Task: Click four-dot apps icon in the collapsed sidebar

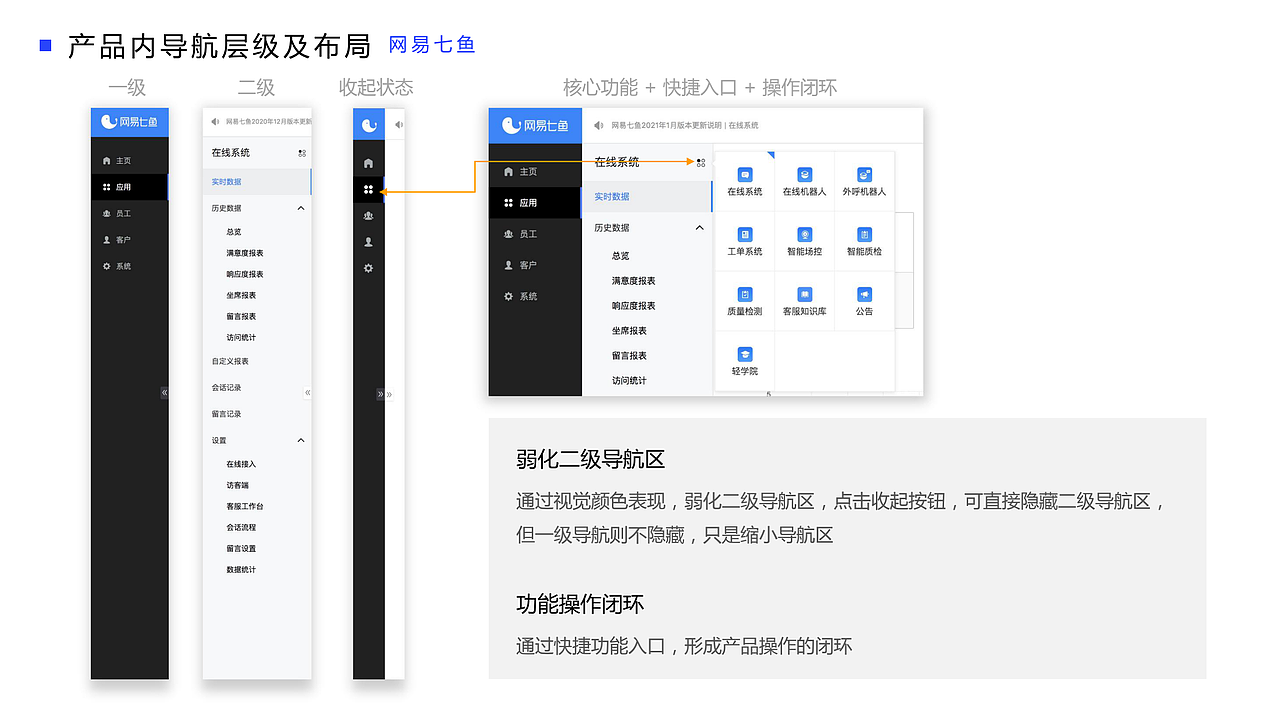Action: click(369, 189)
